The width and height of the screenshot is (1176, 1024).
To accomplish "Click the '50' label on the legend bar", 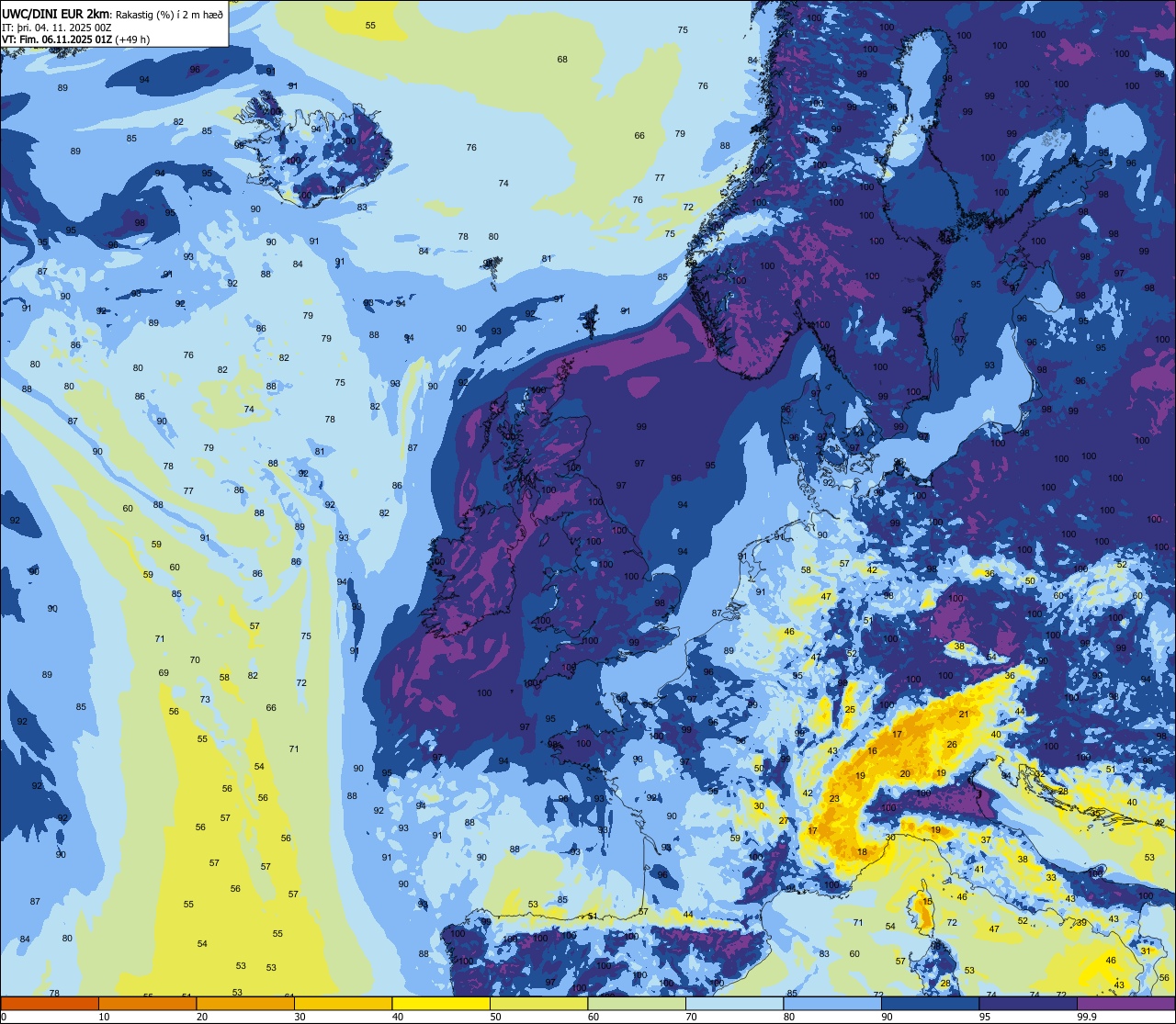I will click(x=496, y=1017).
